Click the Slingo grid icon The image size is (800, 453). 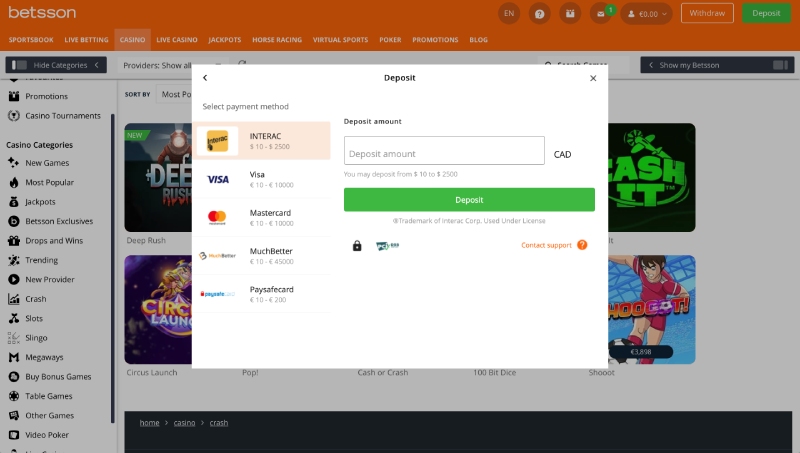(14, 337)
